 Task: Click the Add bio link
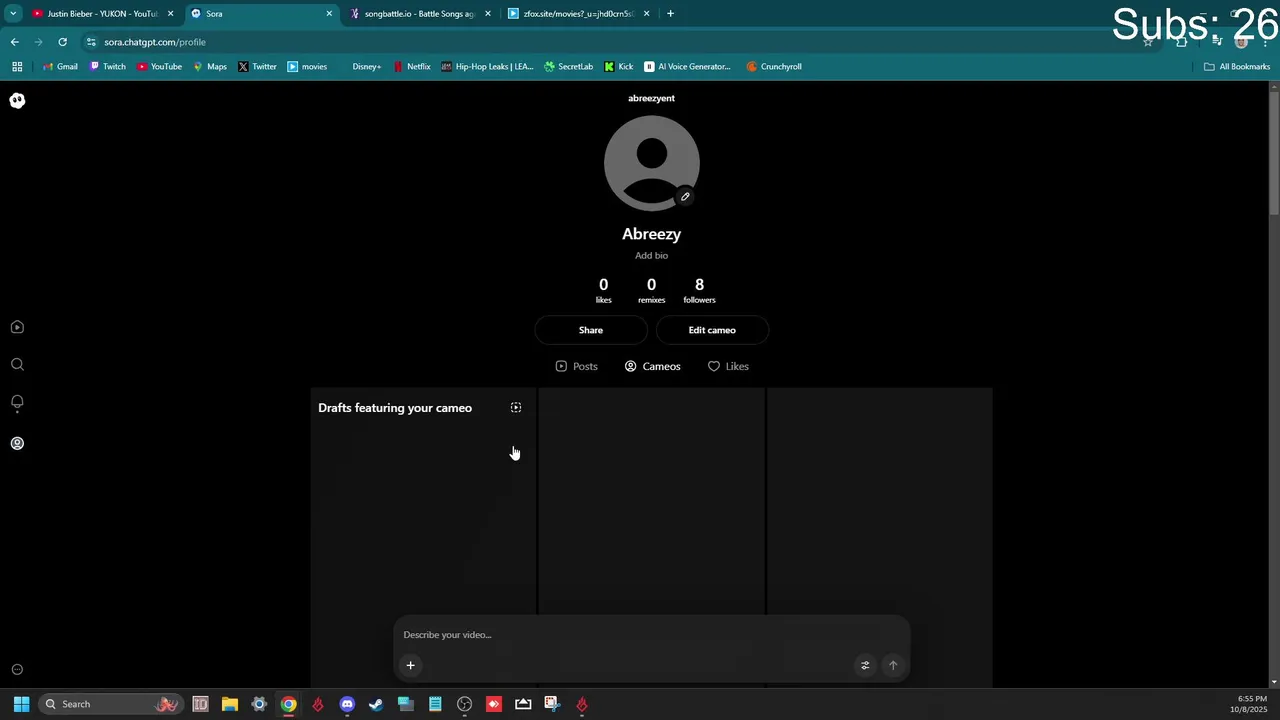(651, 256)
